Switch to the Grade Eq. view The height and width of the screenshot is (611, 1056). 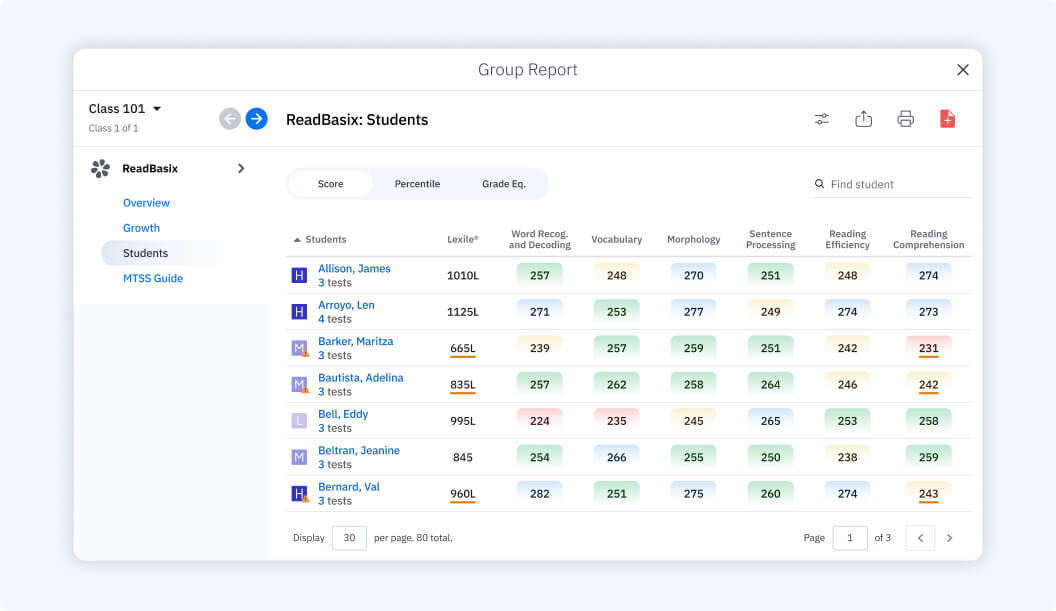pyautogui.click(x=504, y=184)
